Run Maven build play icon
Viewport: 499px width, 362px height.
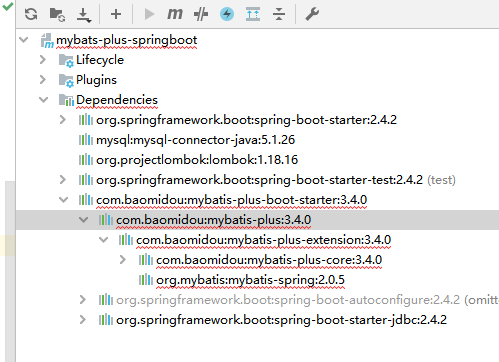pos(149,14)
